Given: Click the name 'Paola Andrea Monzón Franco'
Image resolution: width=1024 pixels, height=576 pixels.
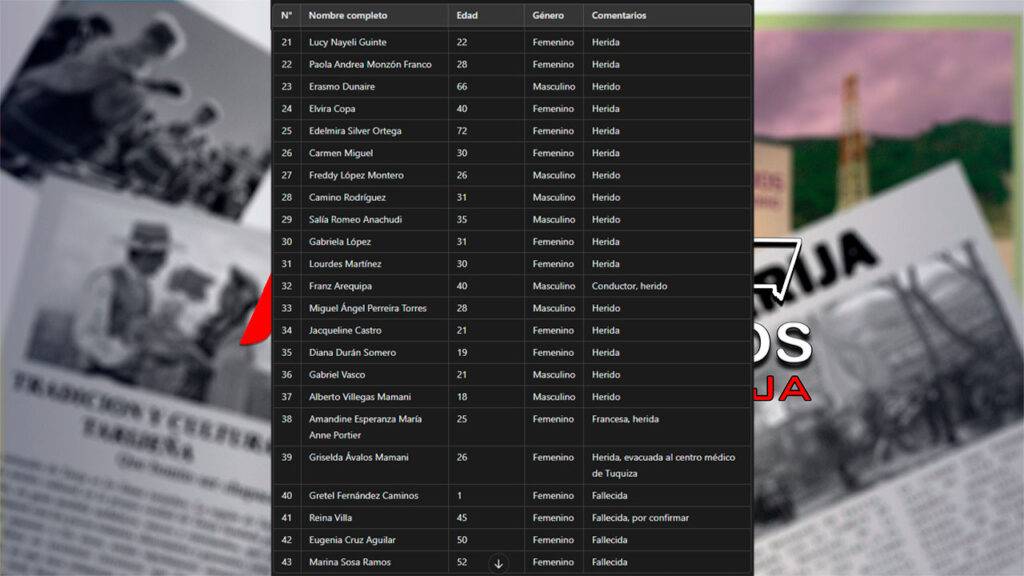Looking at the screenshot, I should [x=370, y=65].
